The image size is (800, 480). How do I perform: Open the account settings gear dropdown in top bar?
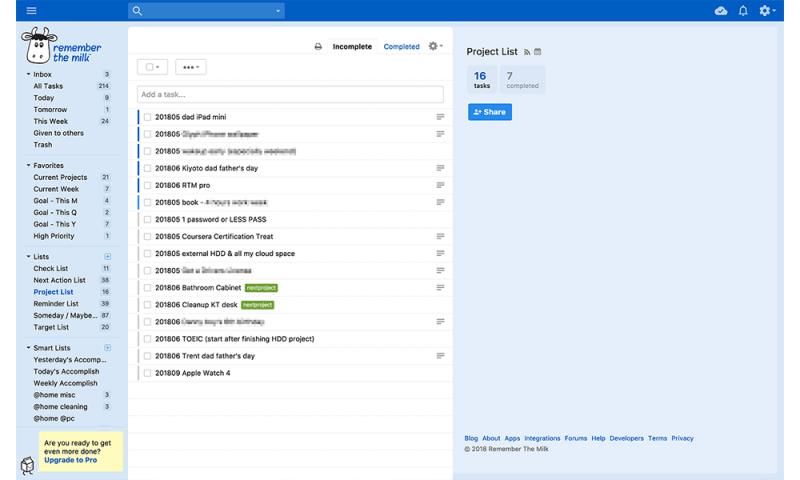pos(768,11)
